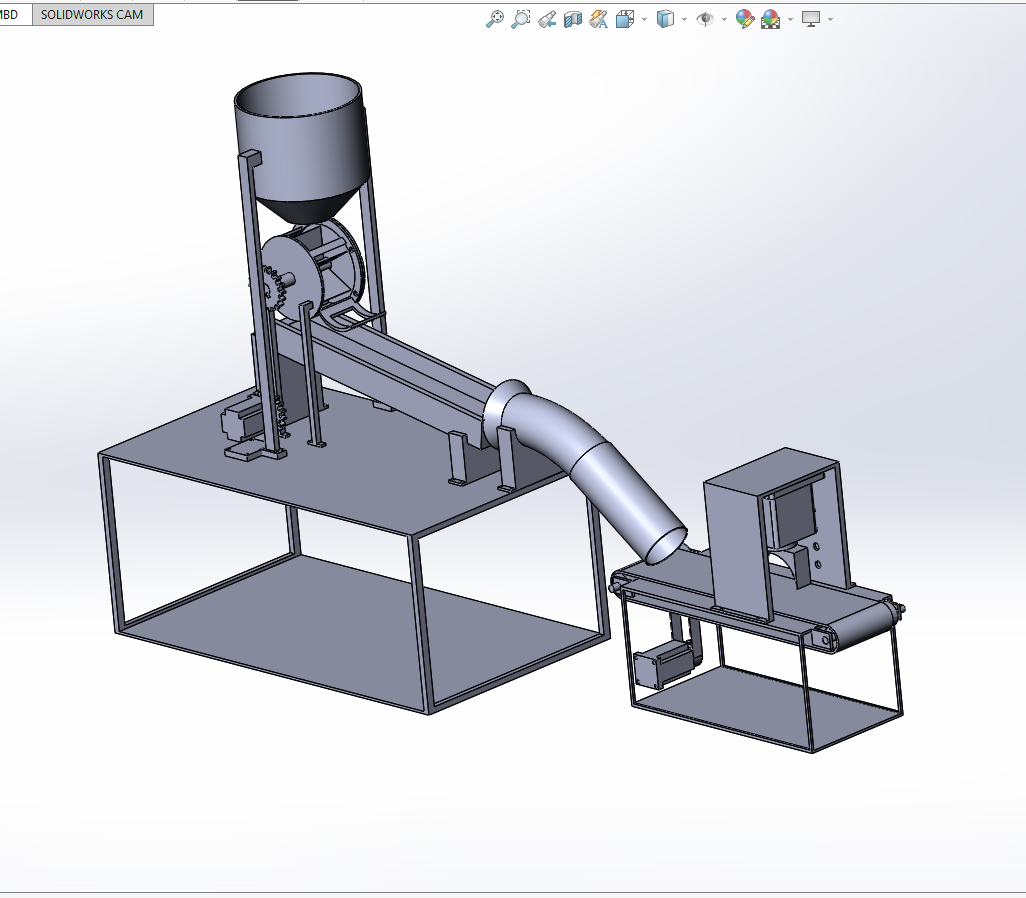This screenshot has width=1026, height=898.
Task: Toggle Hide/Show Items eye icon
Action: pyautogui.click(x=705, y=20)
